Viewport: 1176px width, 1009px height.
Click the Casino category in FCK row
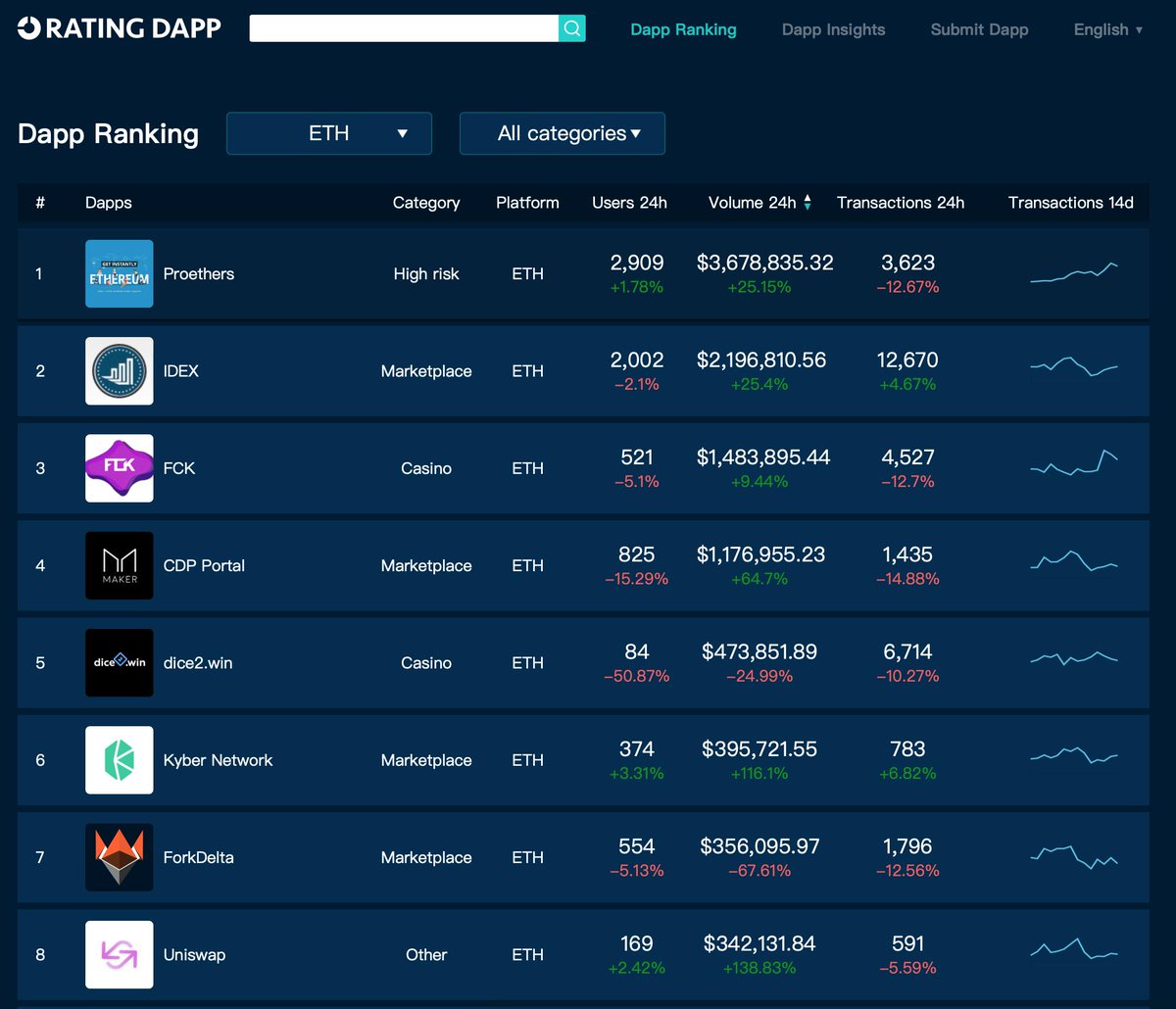pyautogui.click(x=426, y=468)
